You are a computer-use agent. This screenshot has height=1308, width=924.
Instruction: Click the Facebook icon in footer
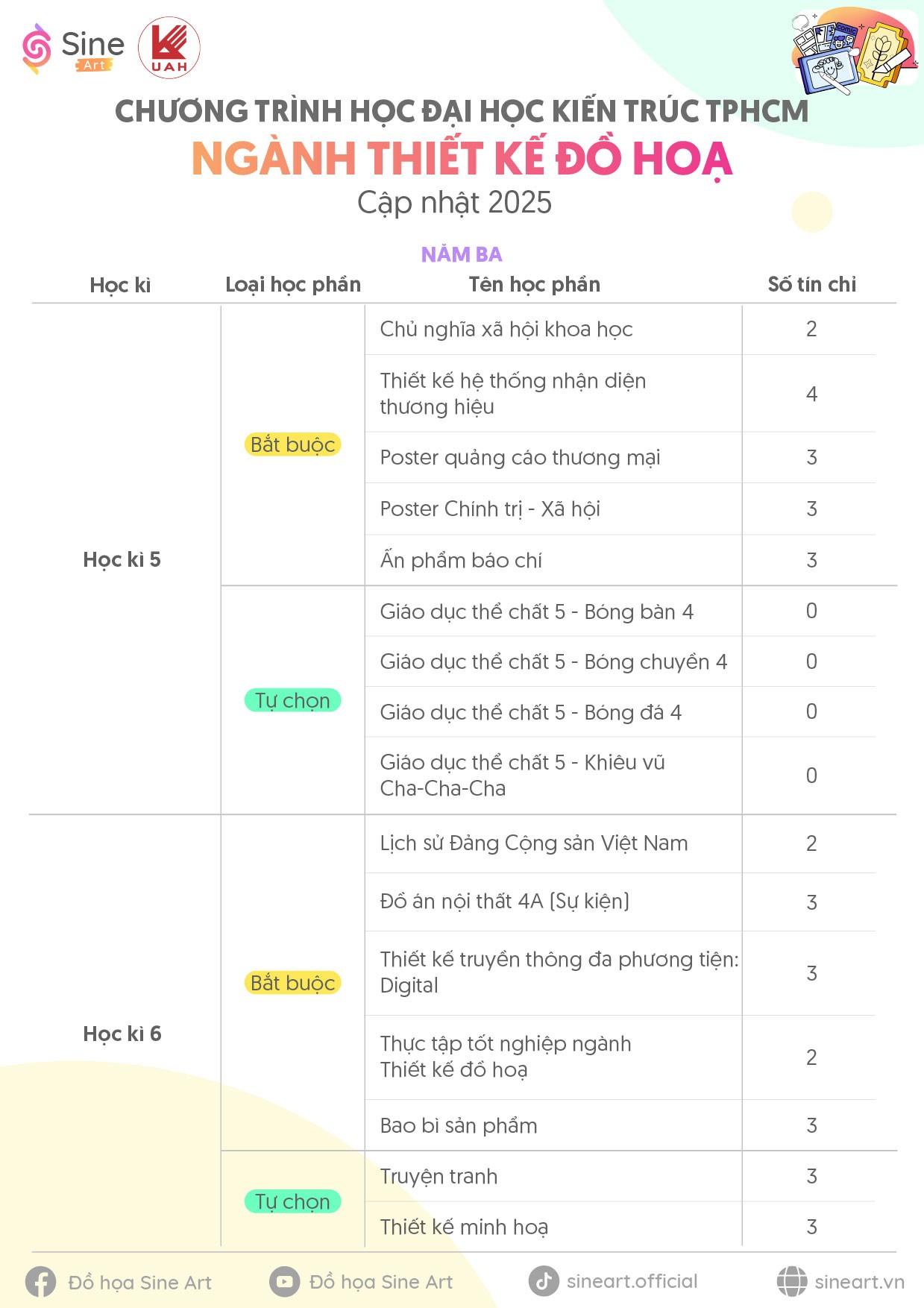click(41, 1282)
